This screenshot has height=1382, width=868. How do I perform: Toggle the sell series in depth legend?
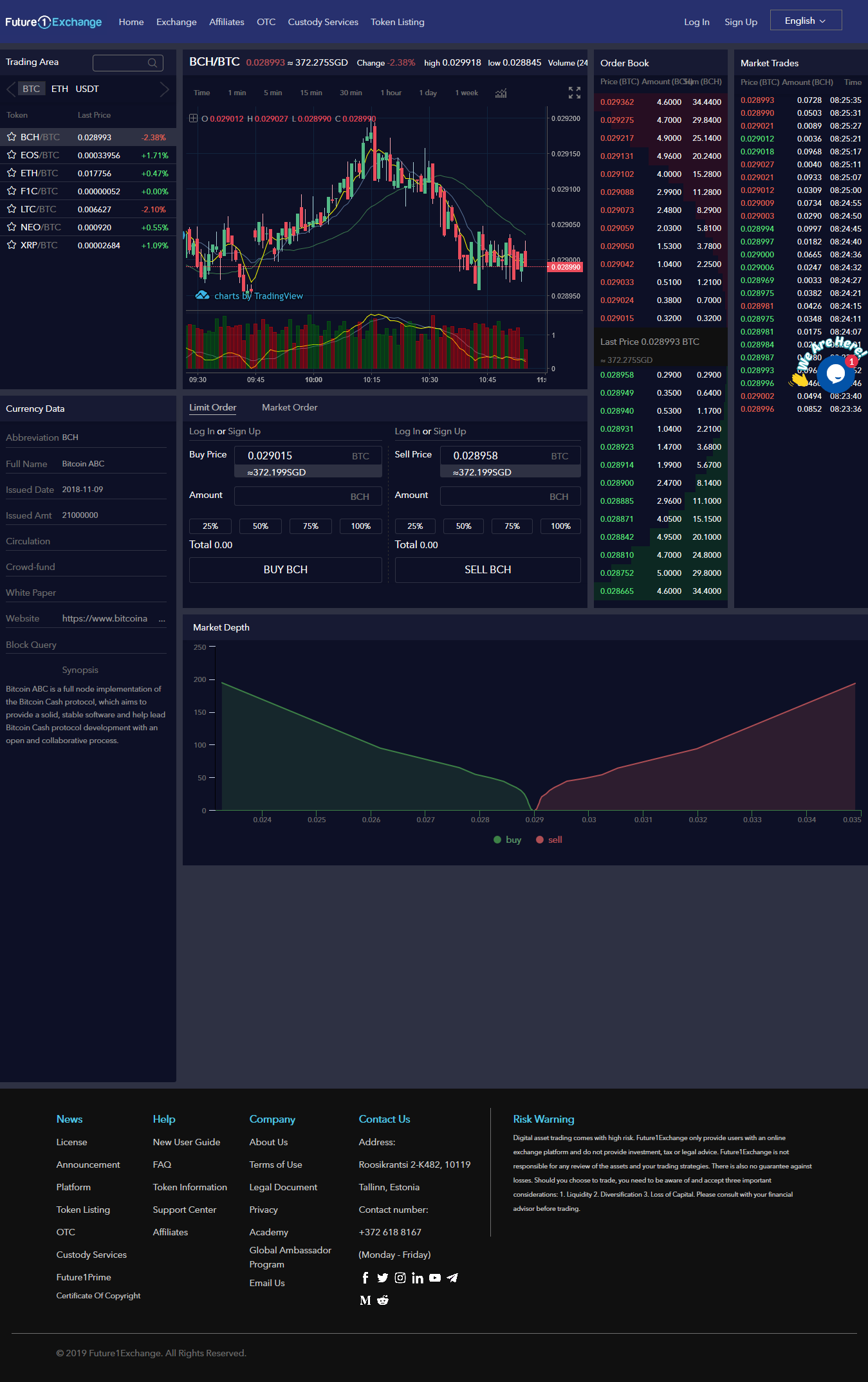[549, 840]
